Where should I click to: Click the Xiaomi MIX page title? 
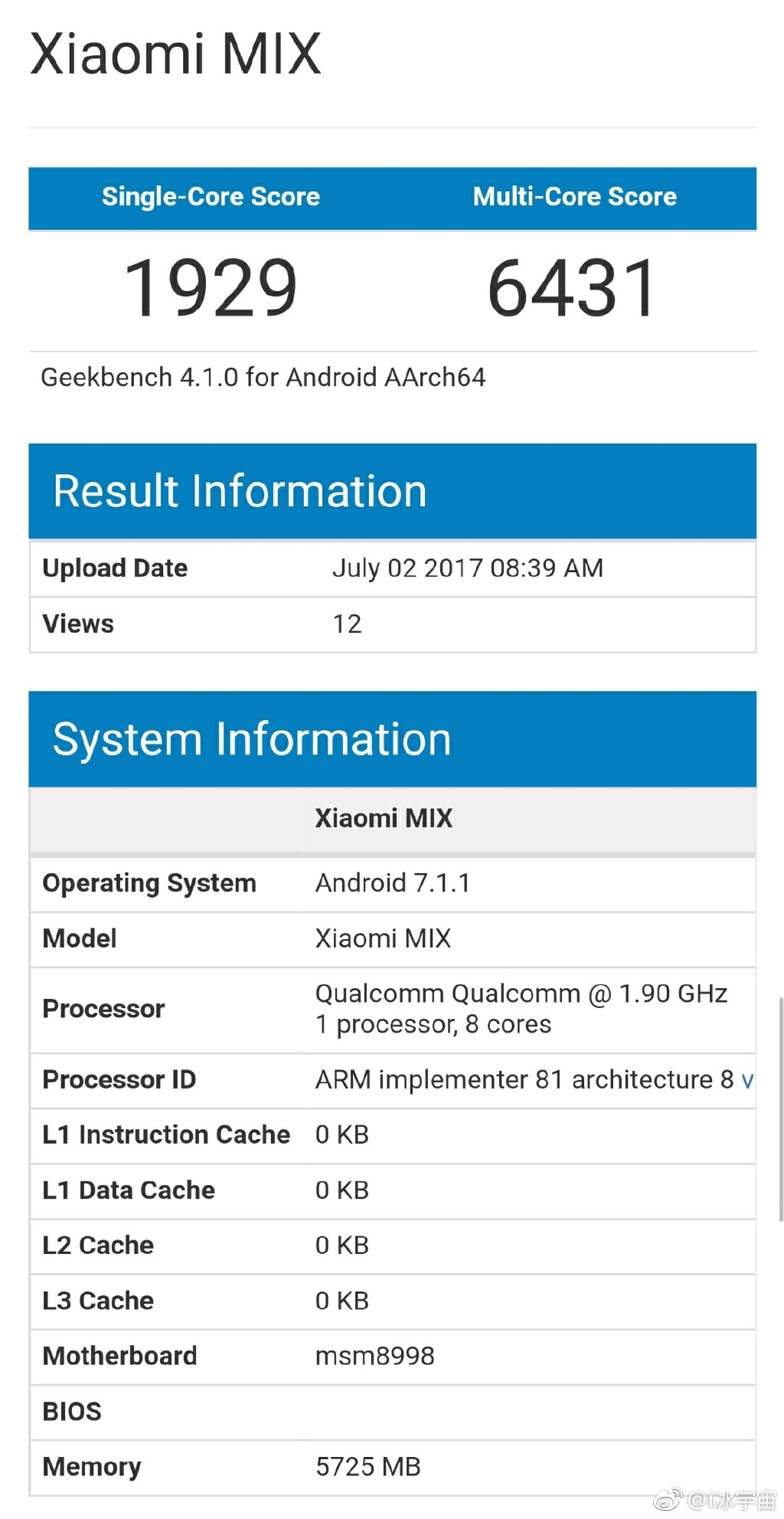(x=175, y=54)
